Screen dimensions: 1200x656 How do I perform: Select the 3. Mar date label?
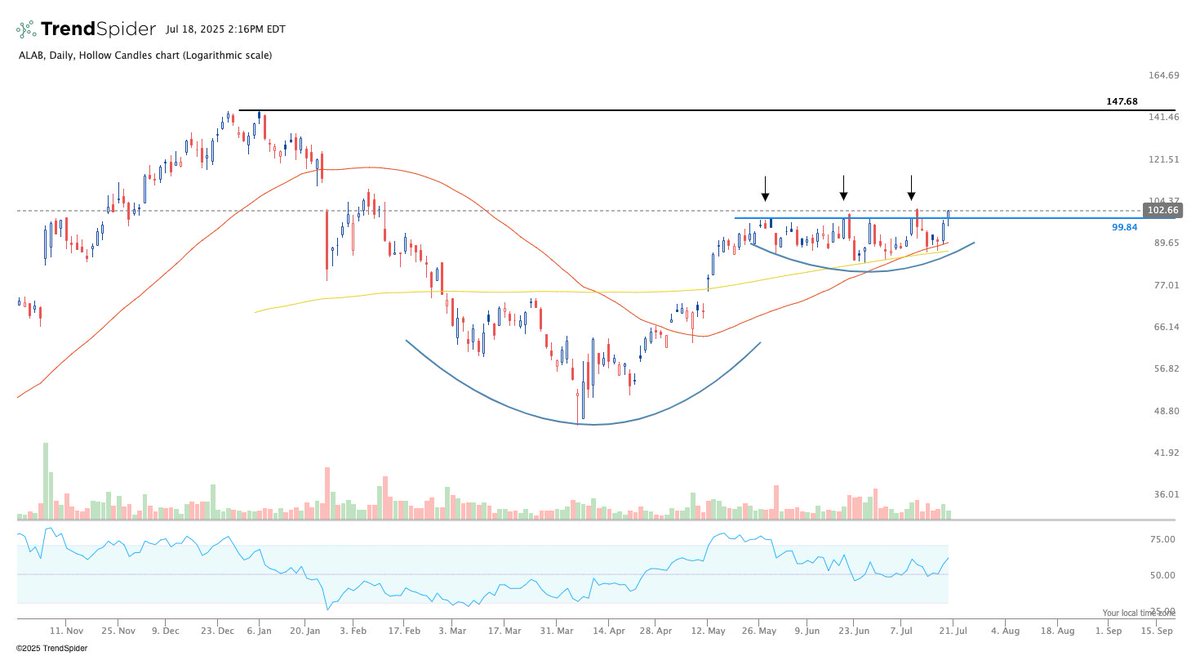[x=452, y=632]
